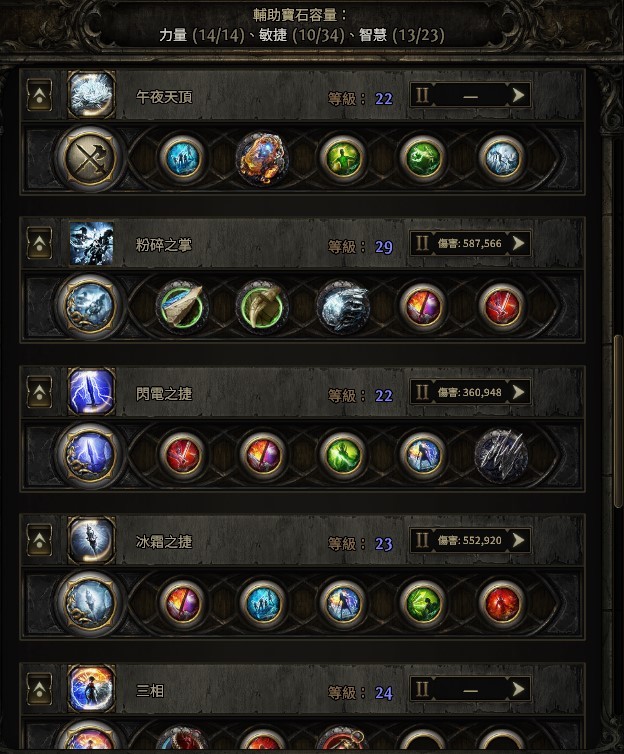624x754 pixels.
Task: Toggle the pause button on 冰霜之捷 row
Action: point(422,540)
